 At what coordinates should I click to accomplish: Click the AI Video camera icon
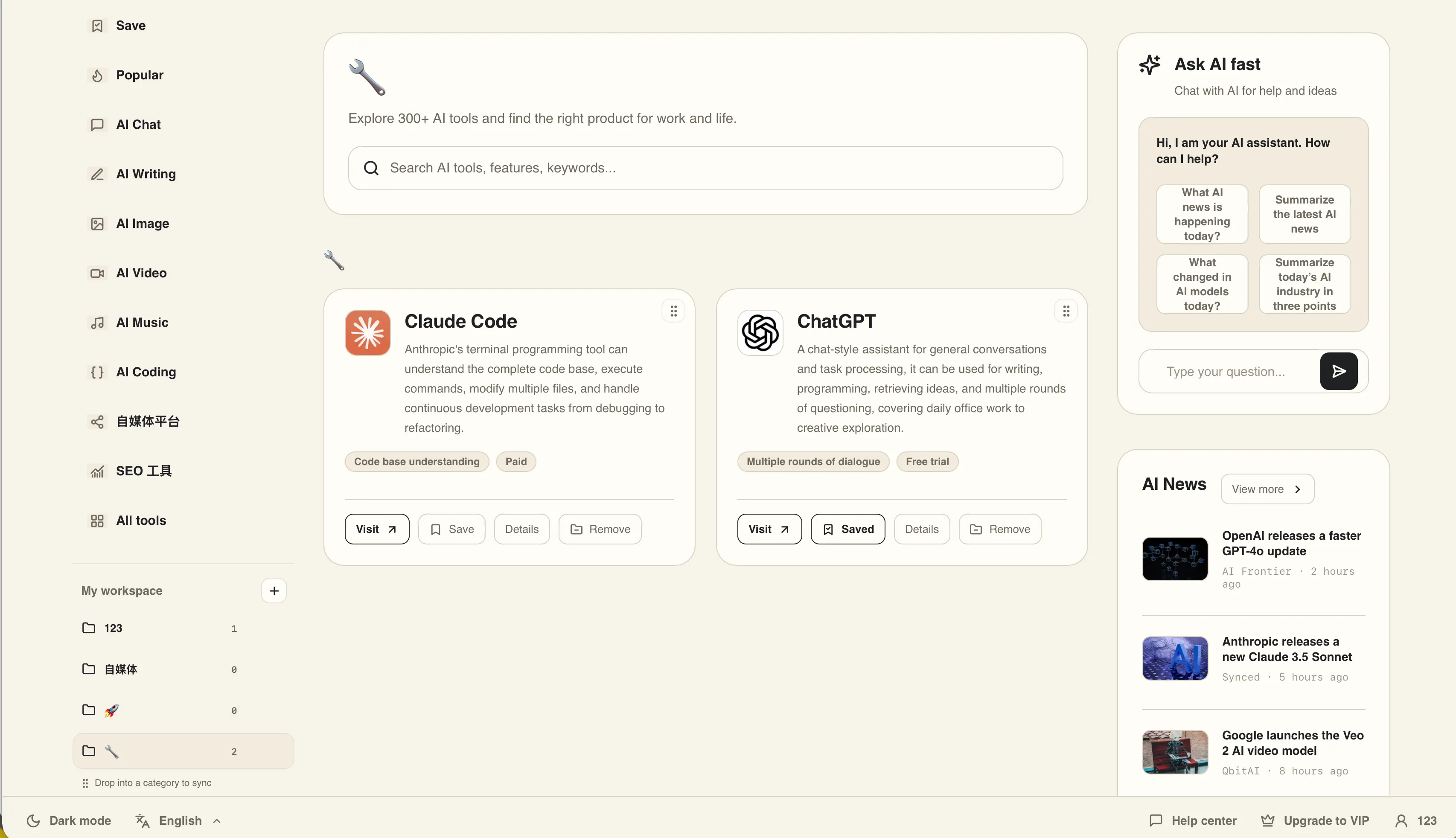click(x=97, y=273)
